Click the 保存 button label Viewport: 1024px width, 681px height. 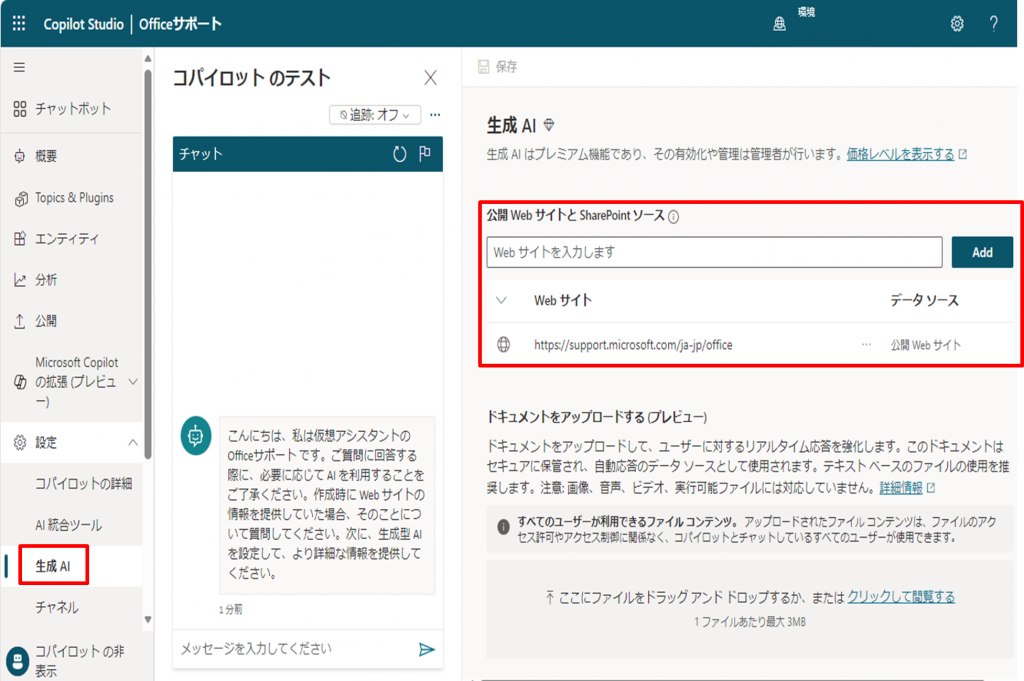[506, 67]
